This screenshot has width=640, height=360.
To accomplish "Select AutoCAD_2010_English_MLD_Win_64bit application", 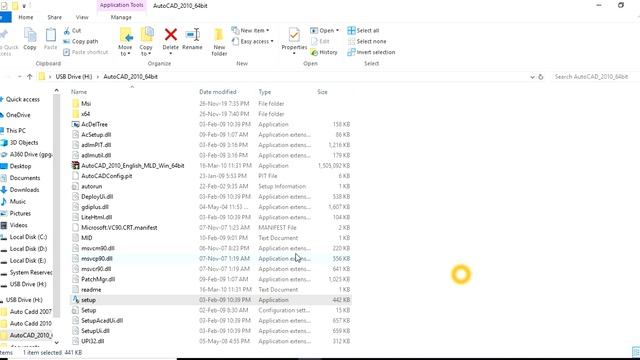I will tap(211, 166).
